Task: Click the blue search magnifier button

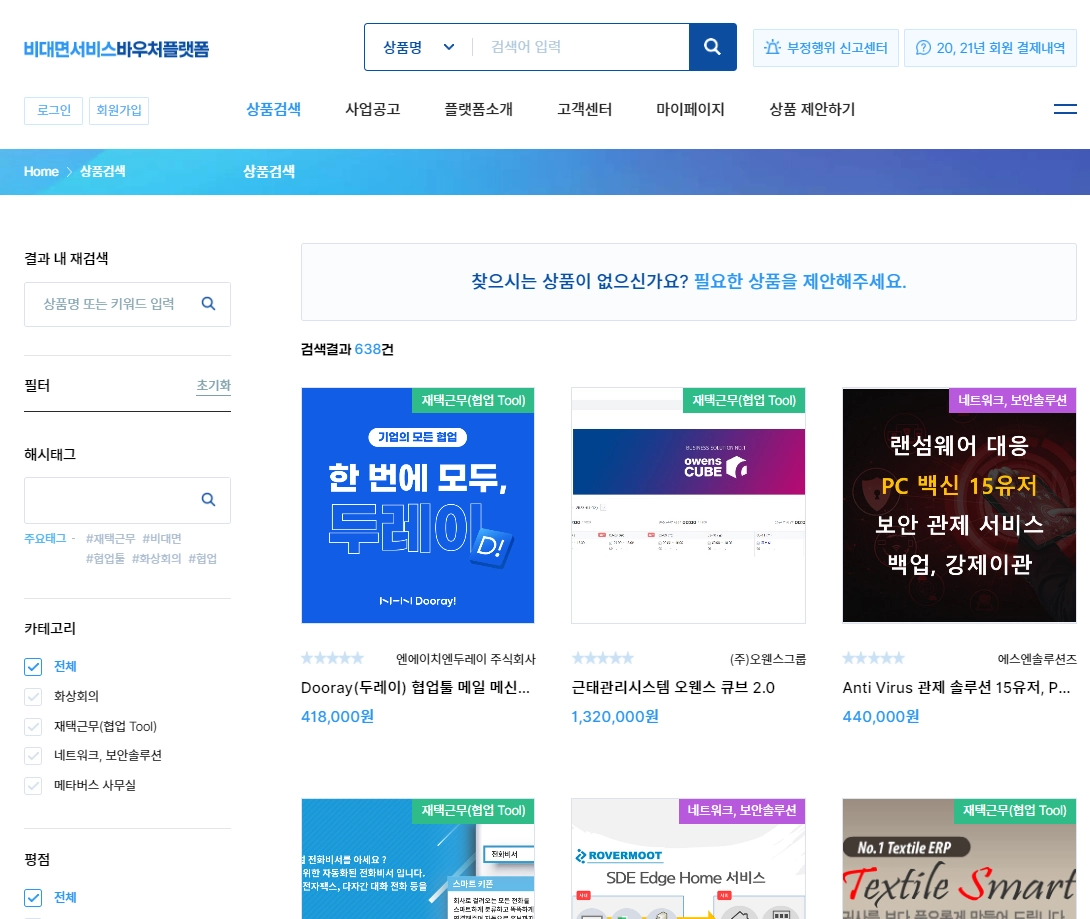Action: click(x=713, y=47)
